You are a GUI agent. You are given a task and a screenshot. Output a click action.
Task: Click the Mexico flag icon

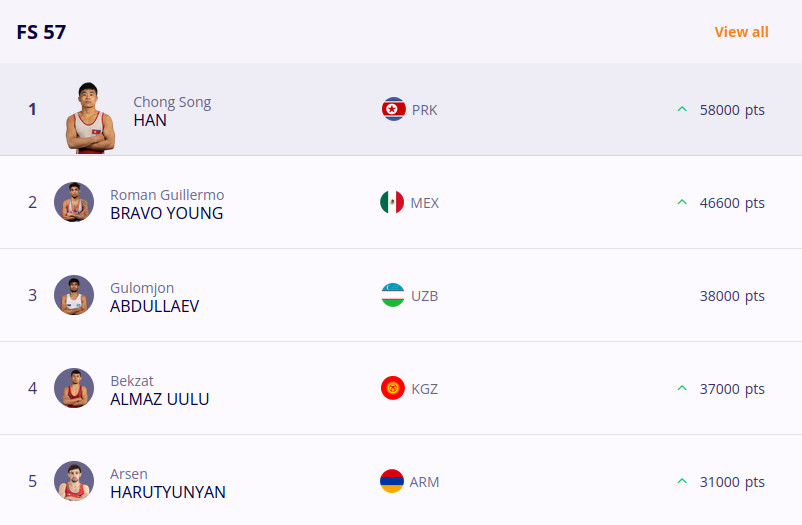[392, 202]
